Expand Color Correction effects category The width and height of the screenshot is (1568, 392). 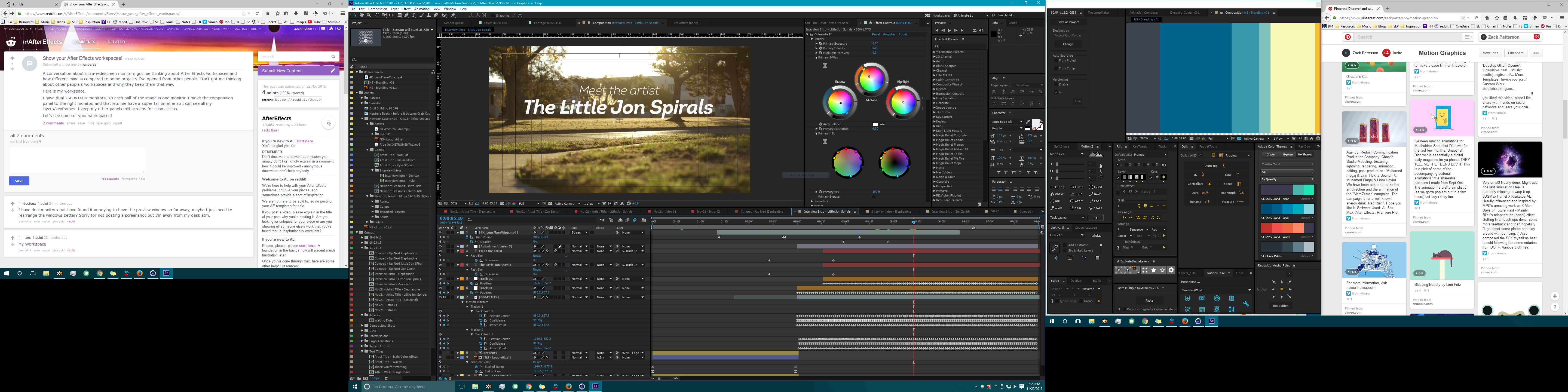(x=934, y=80)
